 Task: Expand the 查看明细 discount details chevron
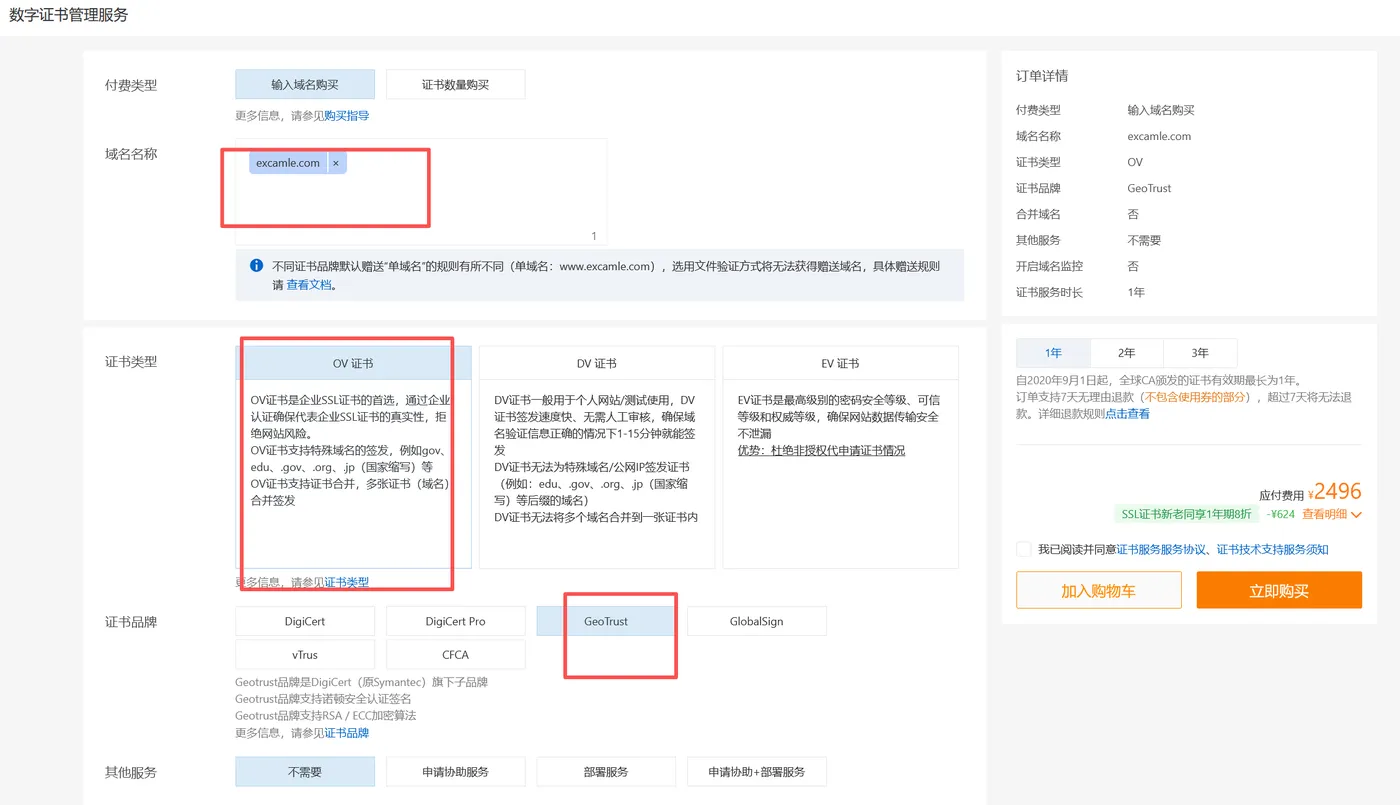coord(1356,515)
